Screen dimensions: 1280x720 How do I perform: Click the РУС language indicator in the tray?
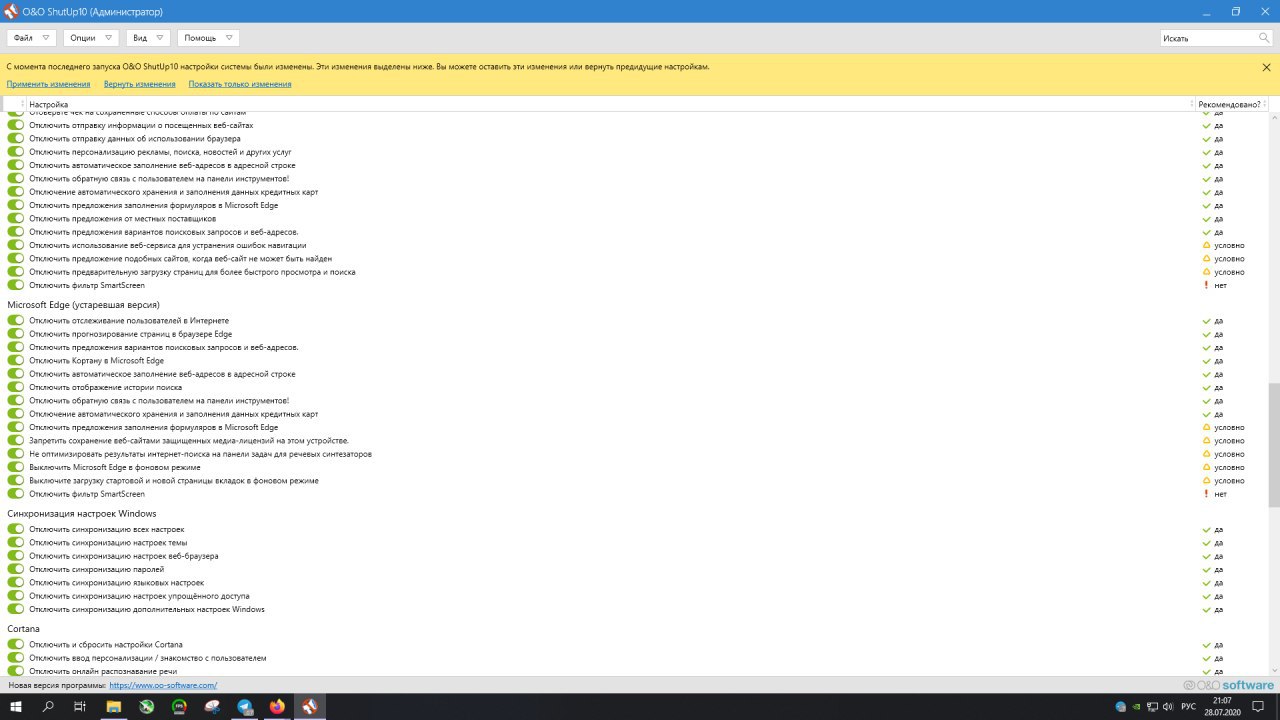1188,707
